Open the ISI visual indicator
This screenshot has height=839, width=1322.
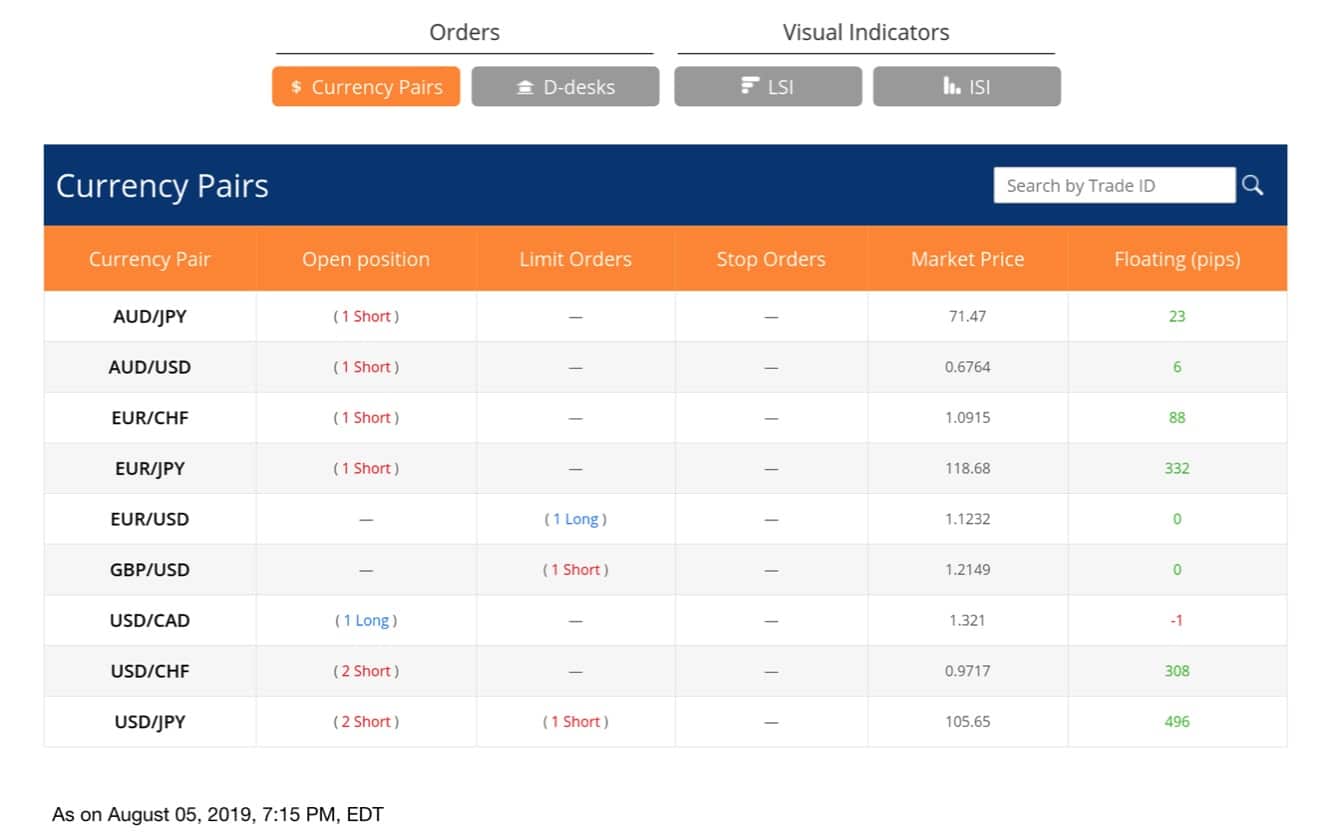[966, 87]
